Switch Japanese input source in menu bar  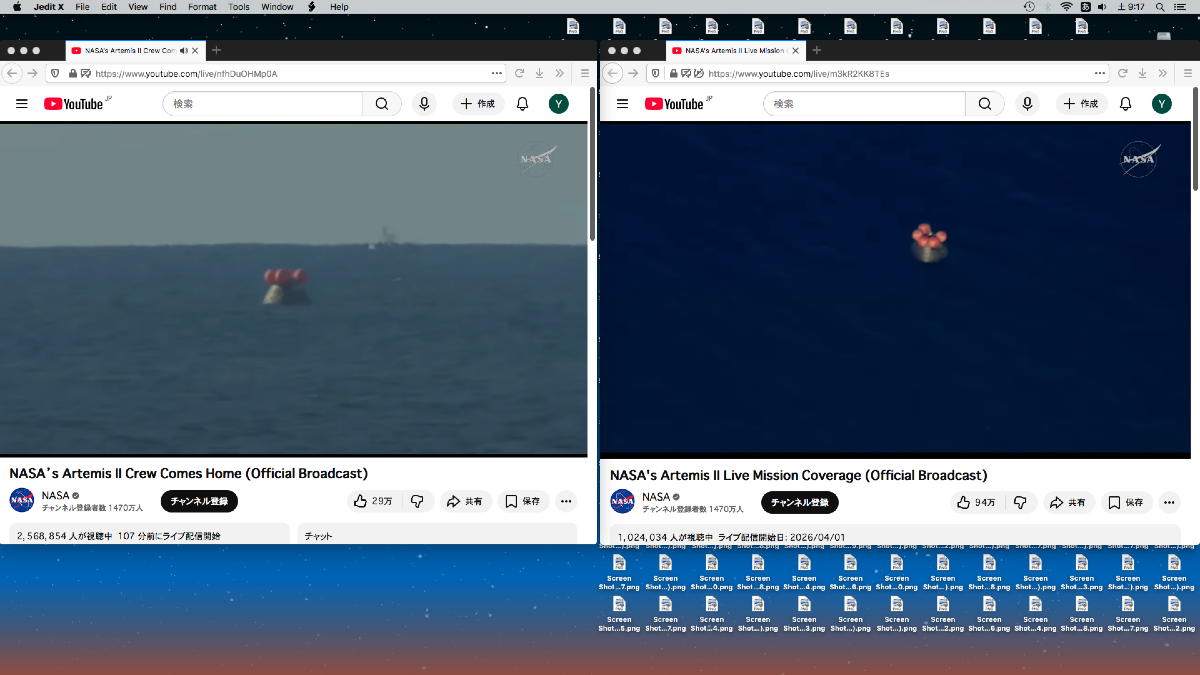1085,7
